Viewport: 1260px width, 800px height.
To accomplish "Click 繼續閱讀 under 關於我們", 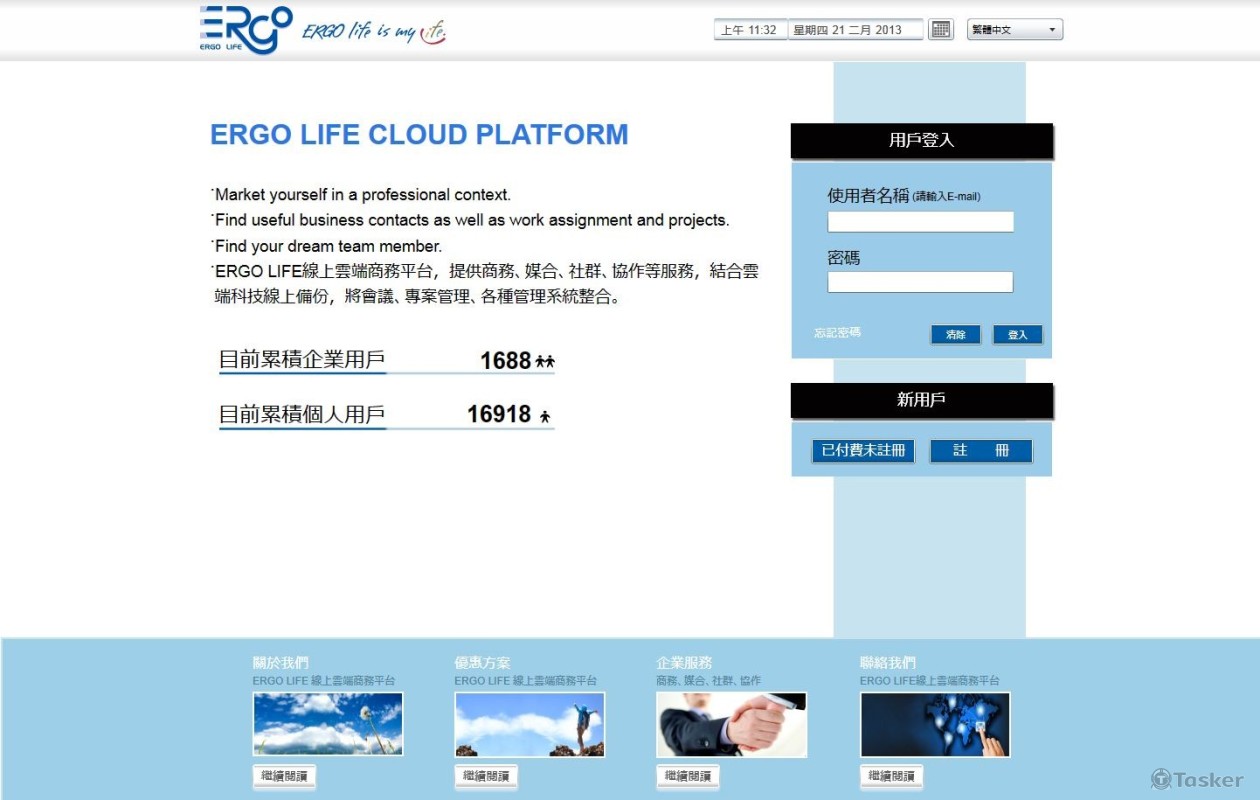I will [284, 776].
